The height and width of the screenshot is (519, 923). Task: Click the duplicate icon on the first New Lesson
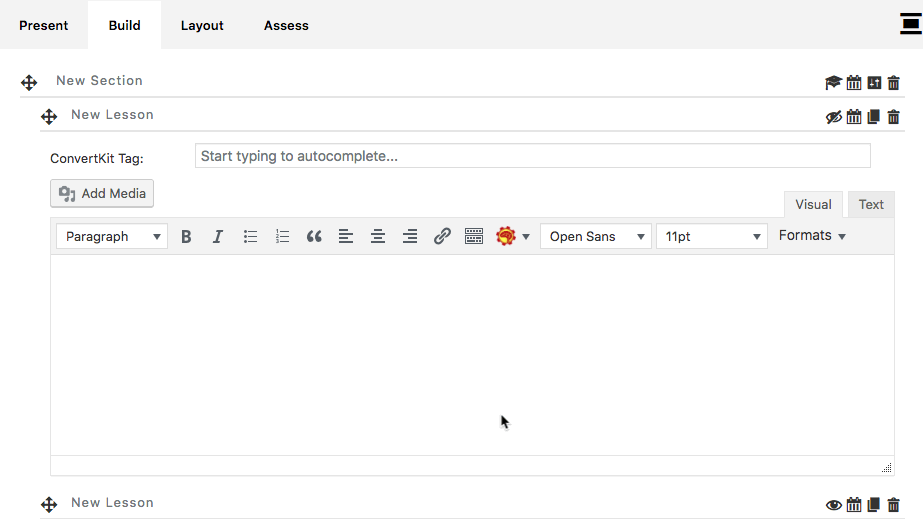[x=874, y=117]
